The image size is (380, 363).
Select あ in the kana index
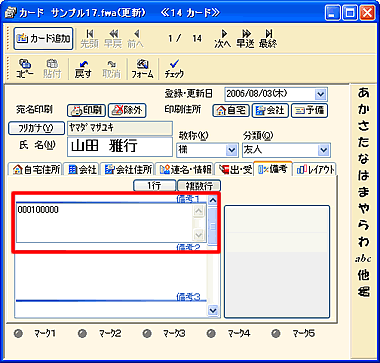[363, 93]
